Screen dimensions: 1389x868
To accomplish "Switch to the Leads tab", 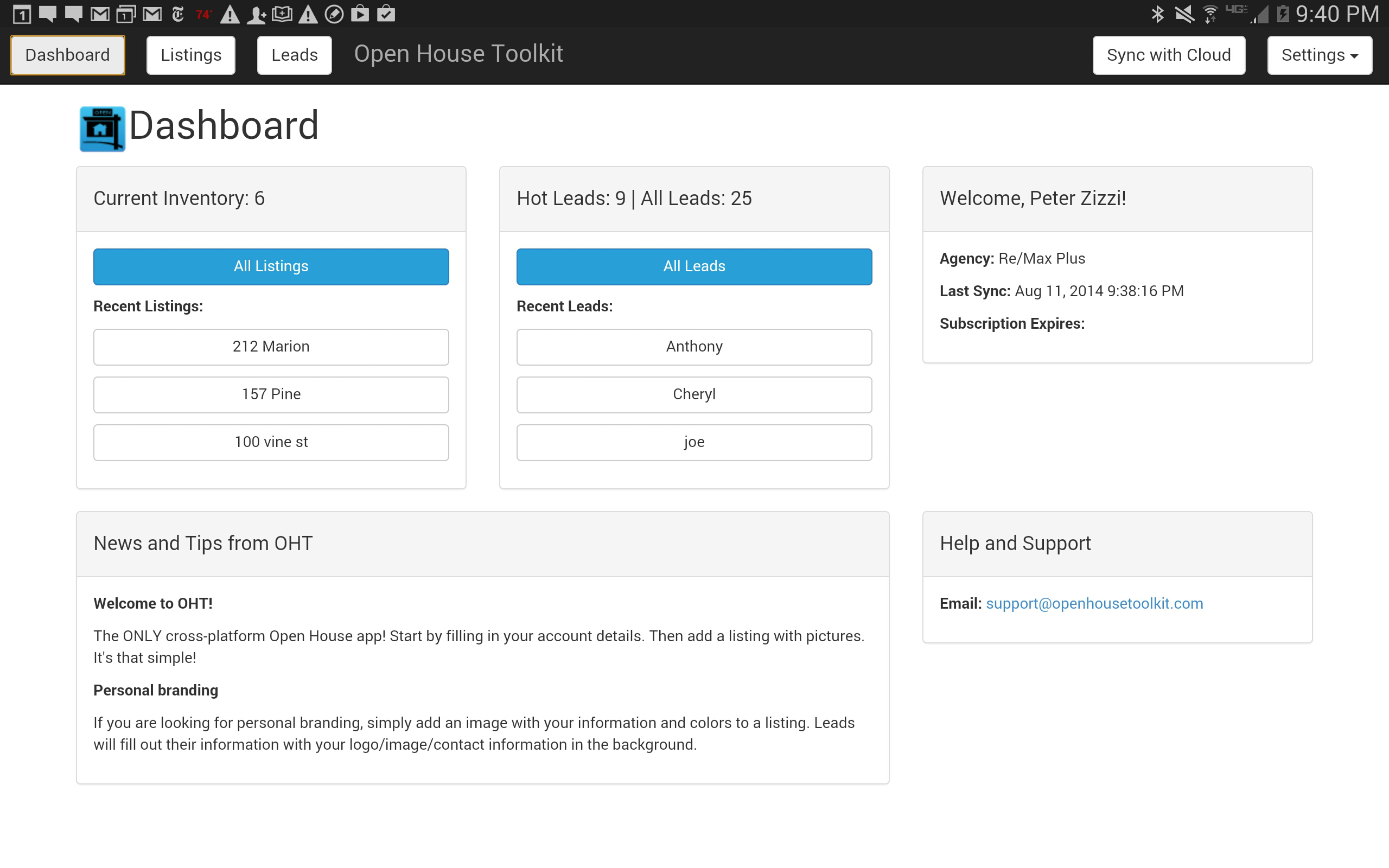I will (294, 55).
